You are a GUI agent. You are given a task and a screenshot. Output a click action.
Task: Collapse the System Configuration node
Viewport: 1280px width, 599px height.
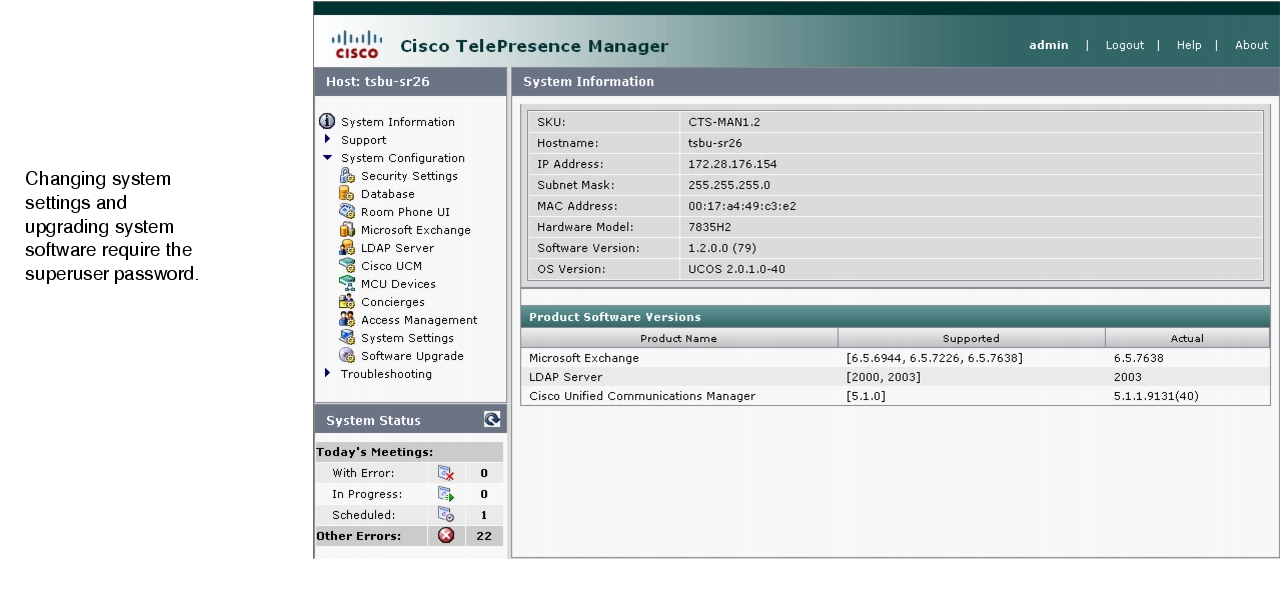(327, 158)
